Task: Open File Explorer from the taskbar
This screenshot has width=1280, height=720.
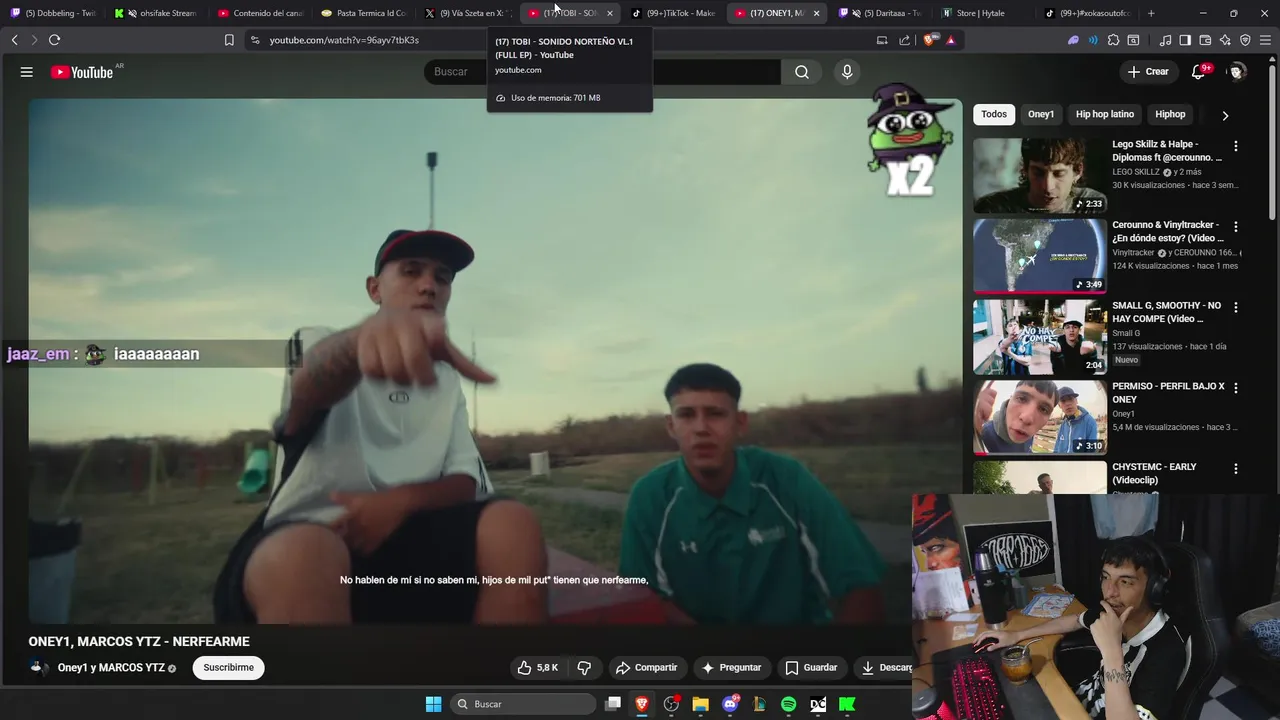Action: [701, 704]
